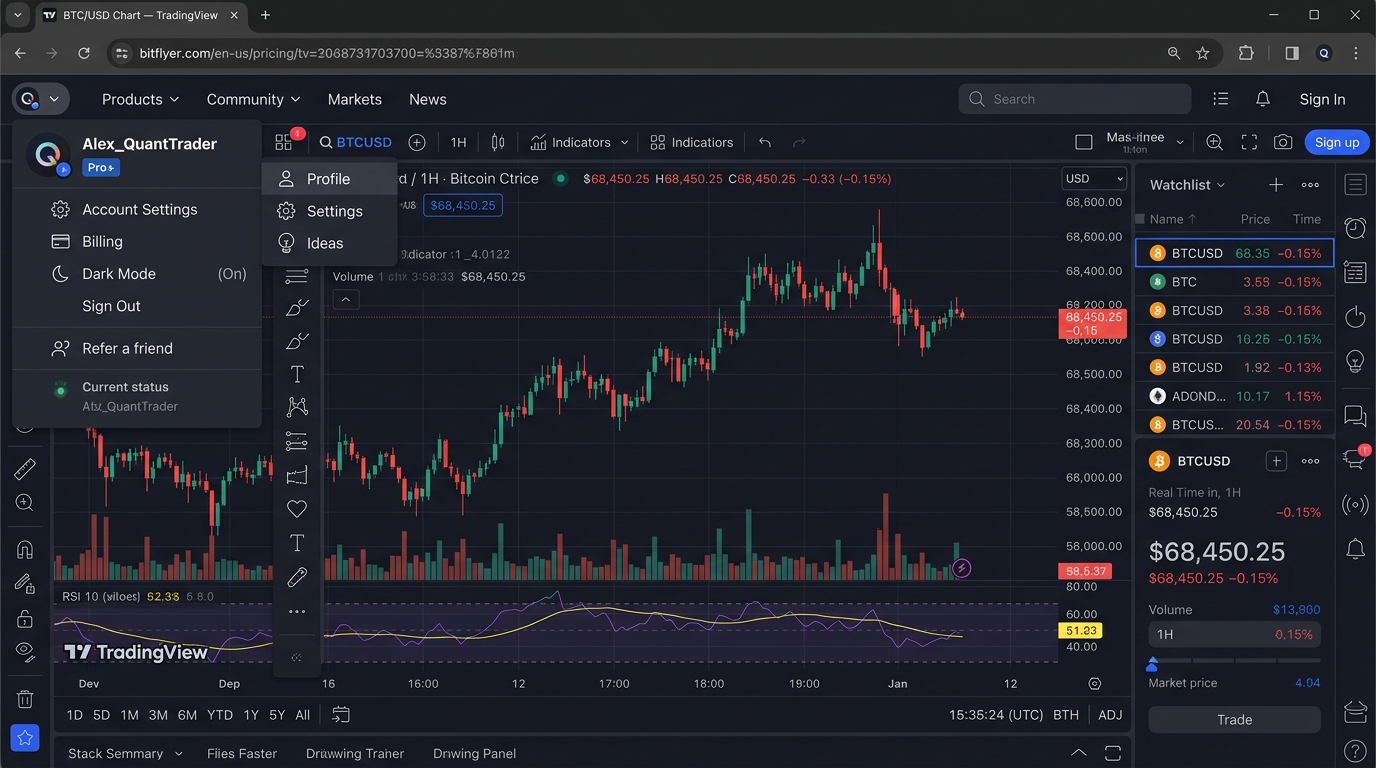Click the three dots in drawing toolbar

[297, 611]
